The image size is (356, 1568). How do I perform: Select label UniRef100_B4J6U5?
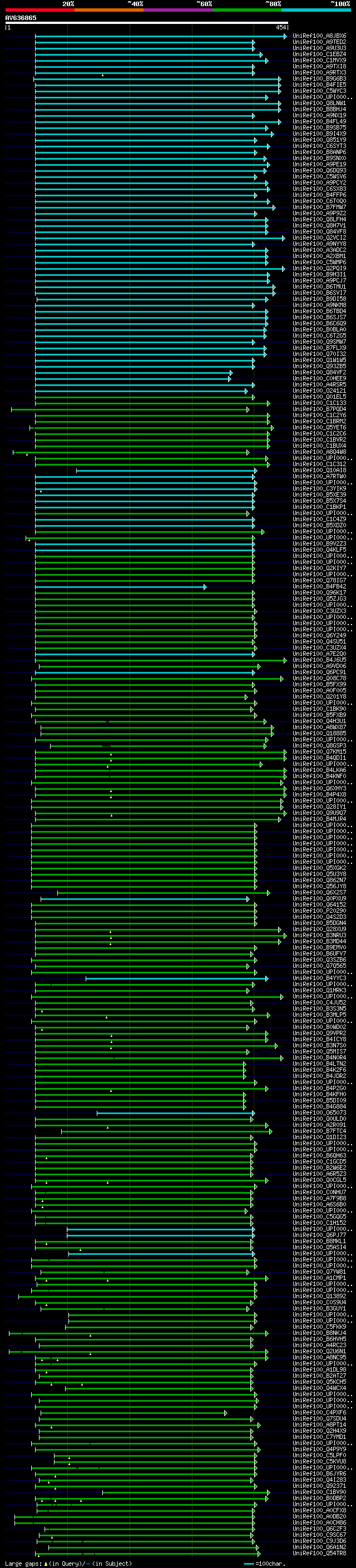pyautogui.click(x=319, y=660)
